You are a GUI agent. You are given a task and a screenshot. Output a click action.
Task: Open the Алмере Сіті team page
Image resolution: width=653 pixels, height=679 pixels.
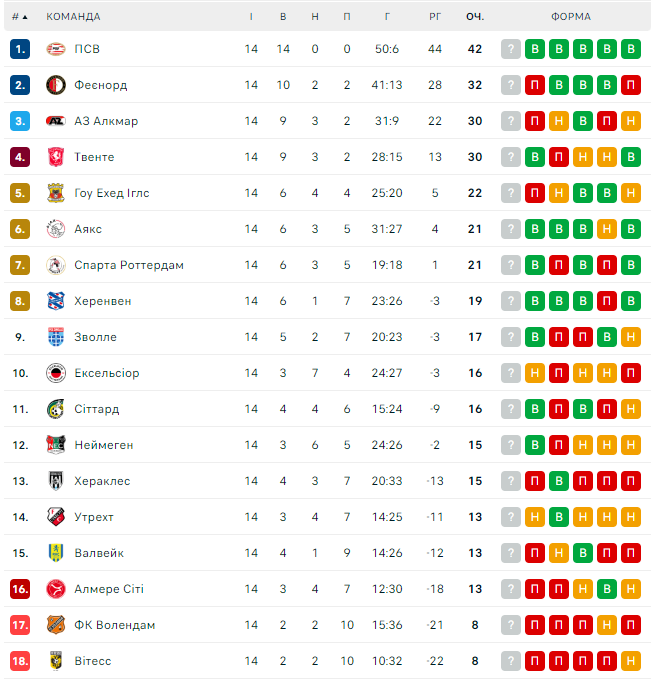109,589
